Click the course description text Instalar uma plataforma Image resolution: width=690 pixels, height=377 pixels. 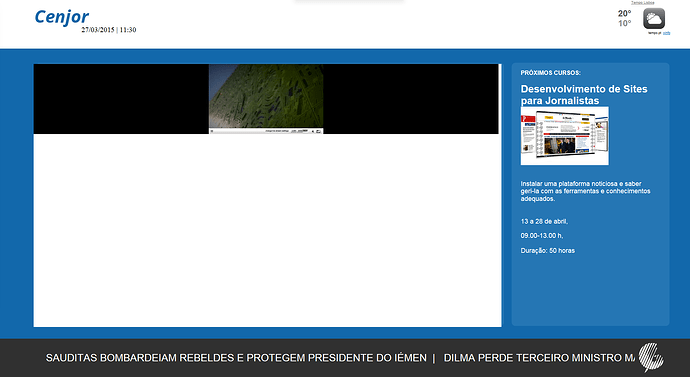(x=585, y=191)
